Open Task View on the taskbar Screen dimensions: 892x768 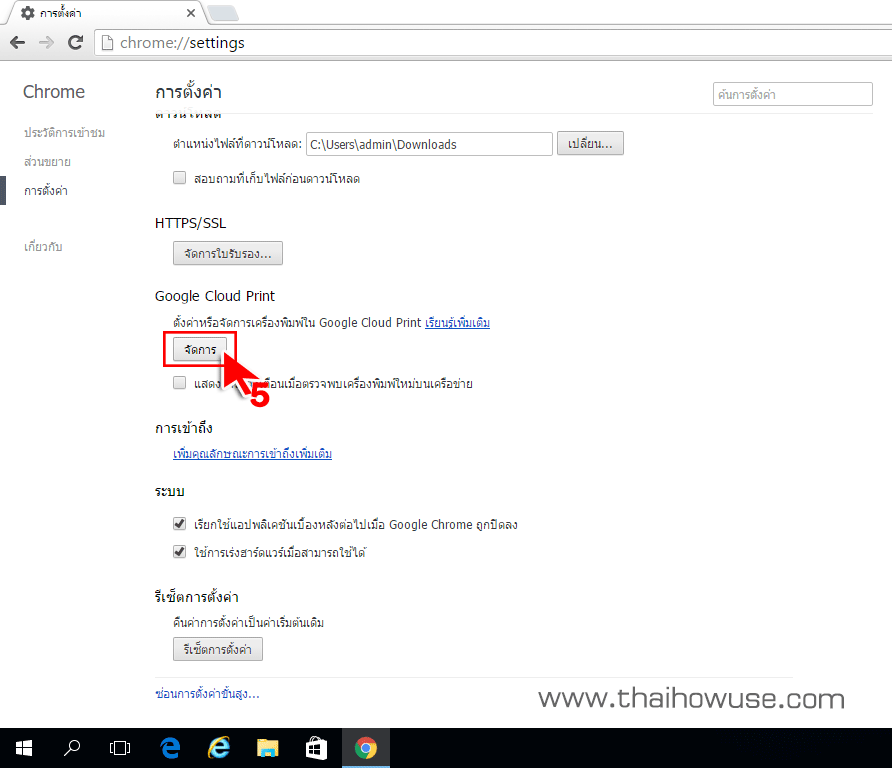click(x=119, y=748)
